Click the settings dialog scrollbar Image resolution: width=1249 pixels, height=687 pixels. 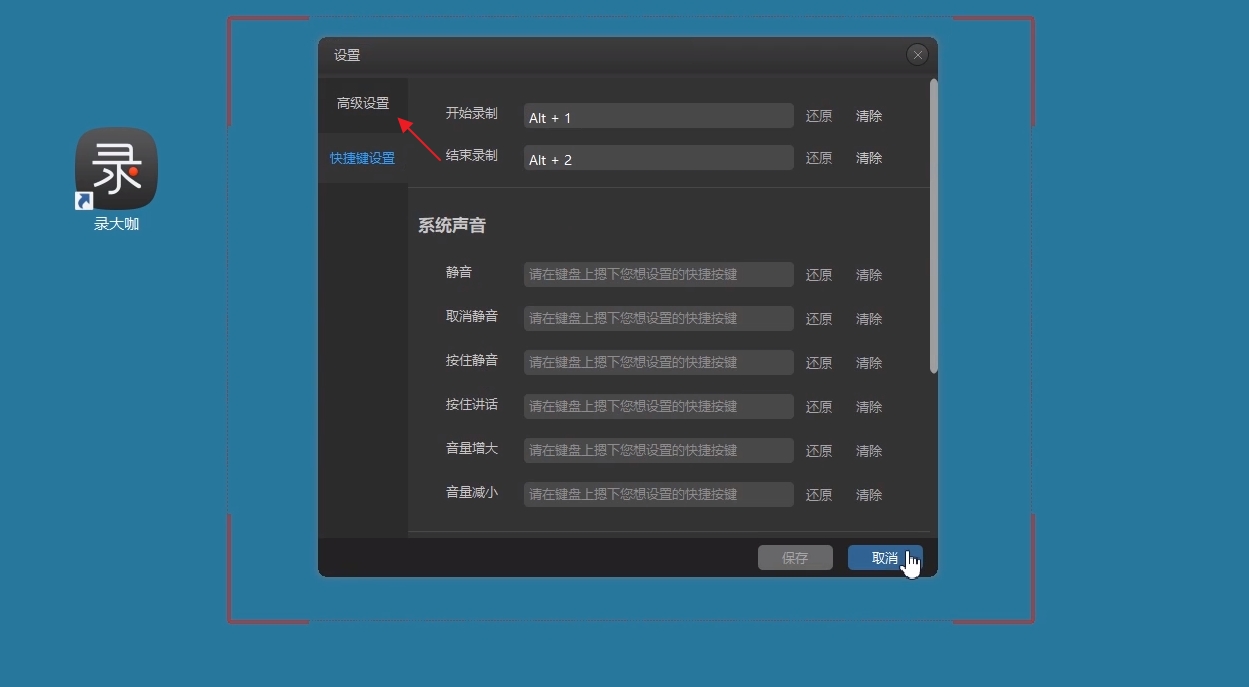click(x=934, y=220)
